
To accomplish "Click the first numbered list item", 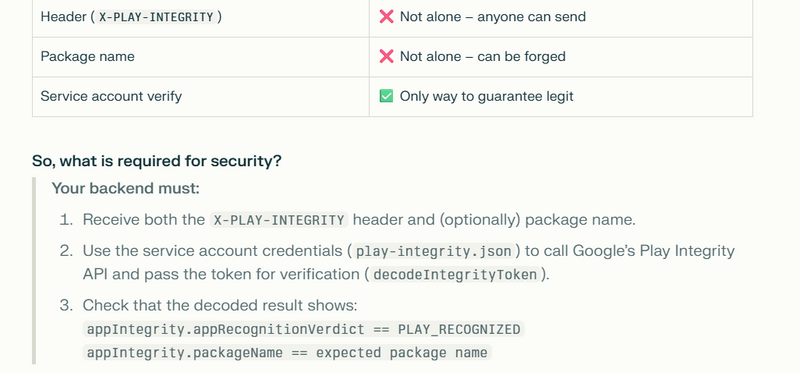I will pos(347,220).
